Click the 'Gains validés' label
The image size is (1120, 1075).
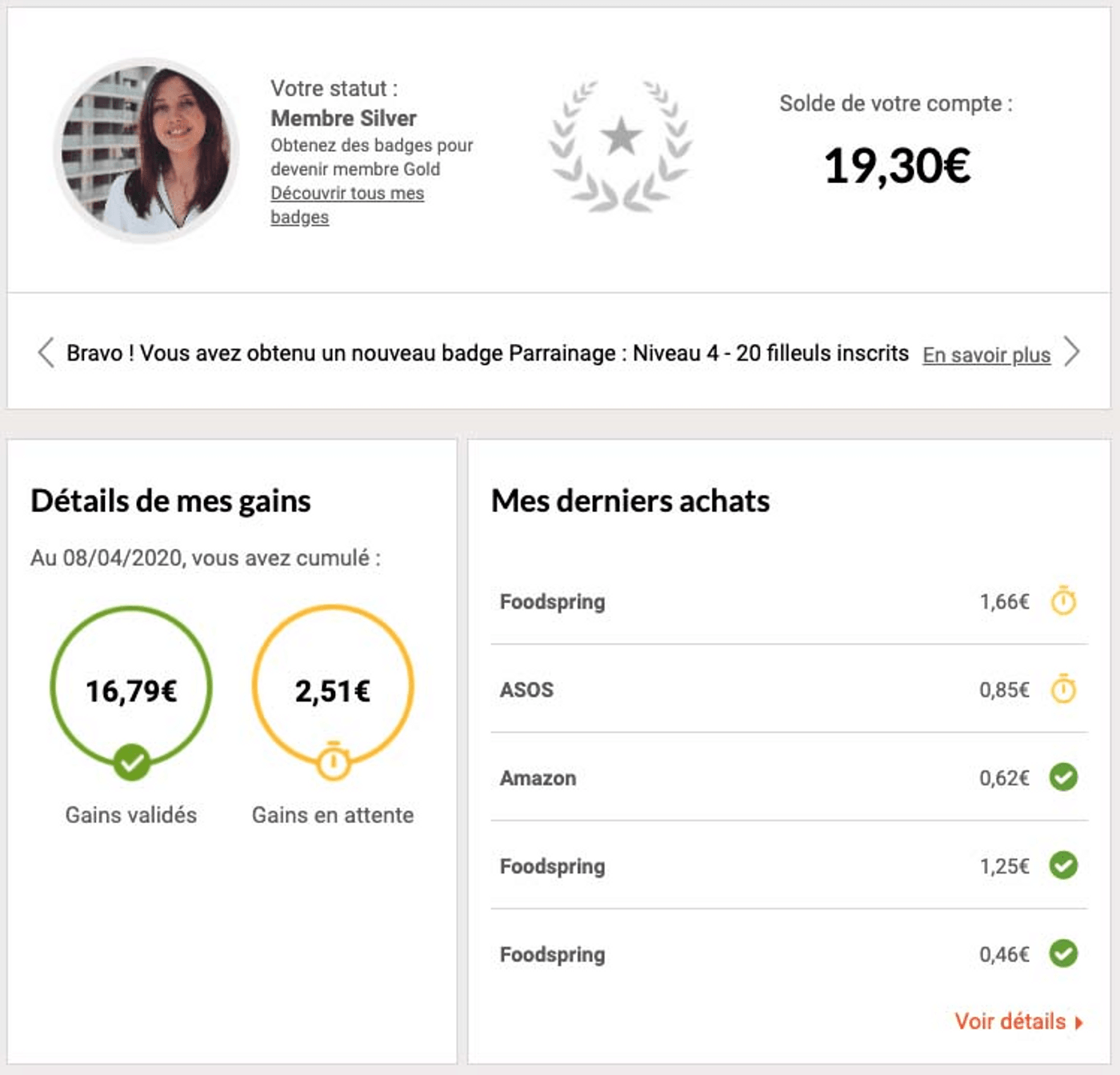click(131, 815)
